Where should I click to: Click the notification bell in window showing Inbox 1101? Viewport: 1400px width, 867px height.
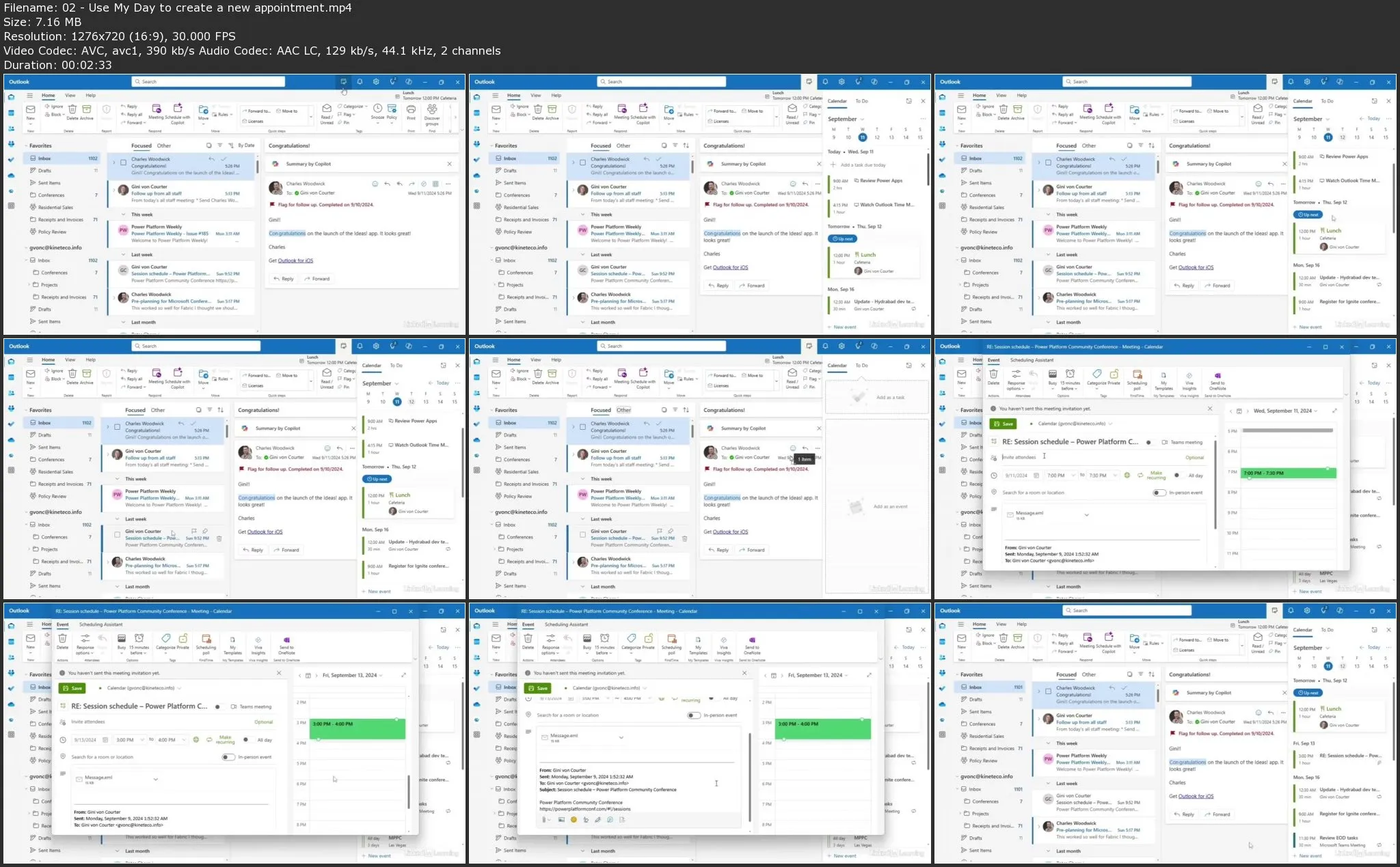click(1291, 610)
